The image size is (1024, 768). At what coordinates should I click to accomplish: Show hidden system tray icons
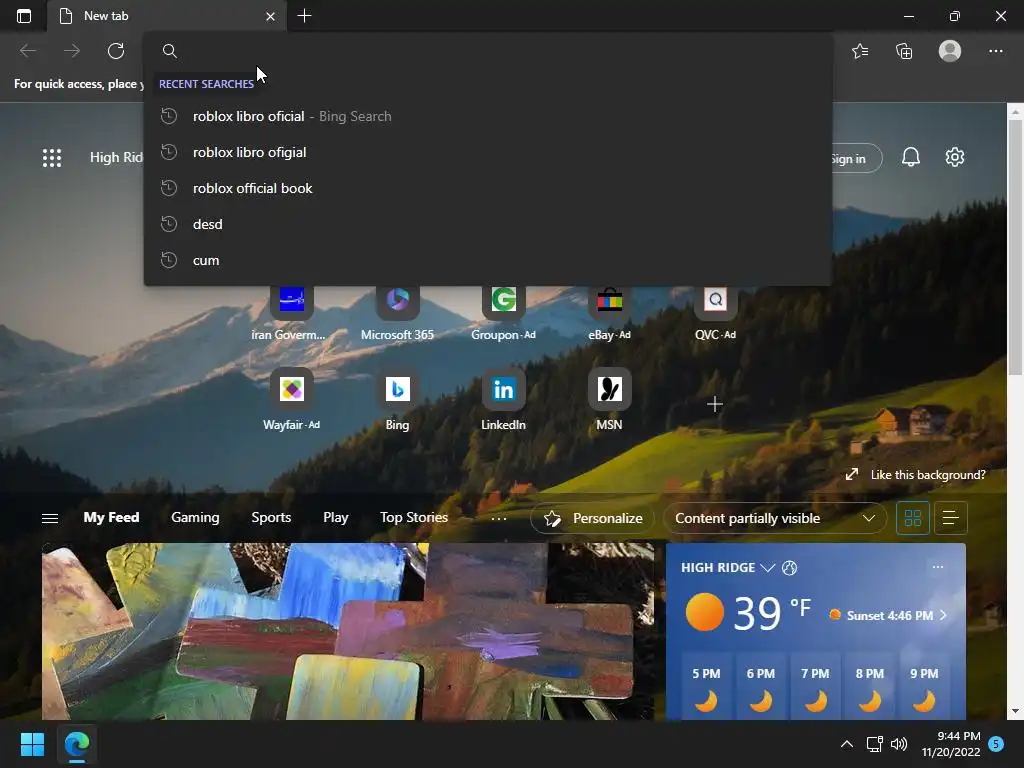coord(846,744)
